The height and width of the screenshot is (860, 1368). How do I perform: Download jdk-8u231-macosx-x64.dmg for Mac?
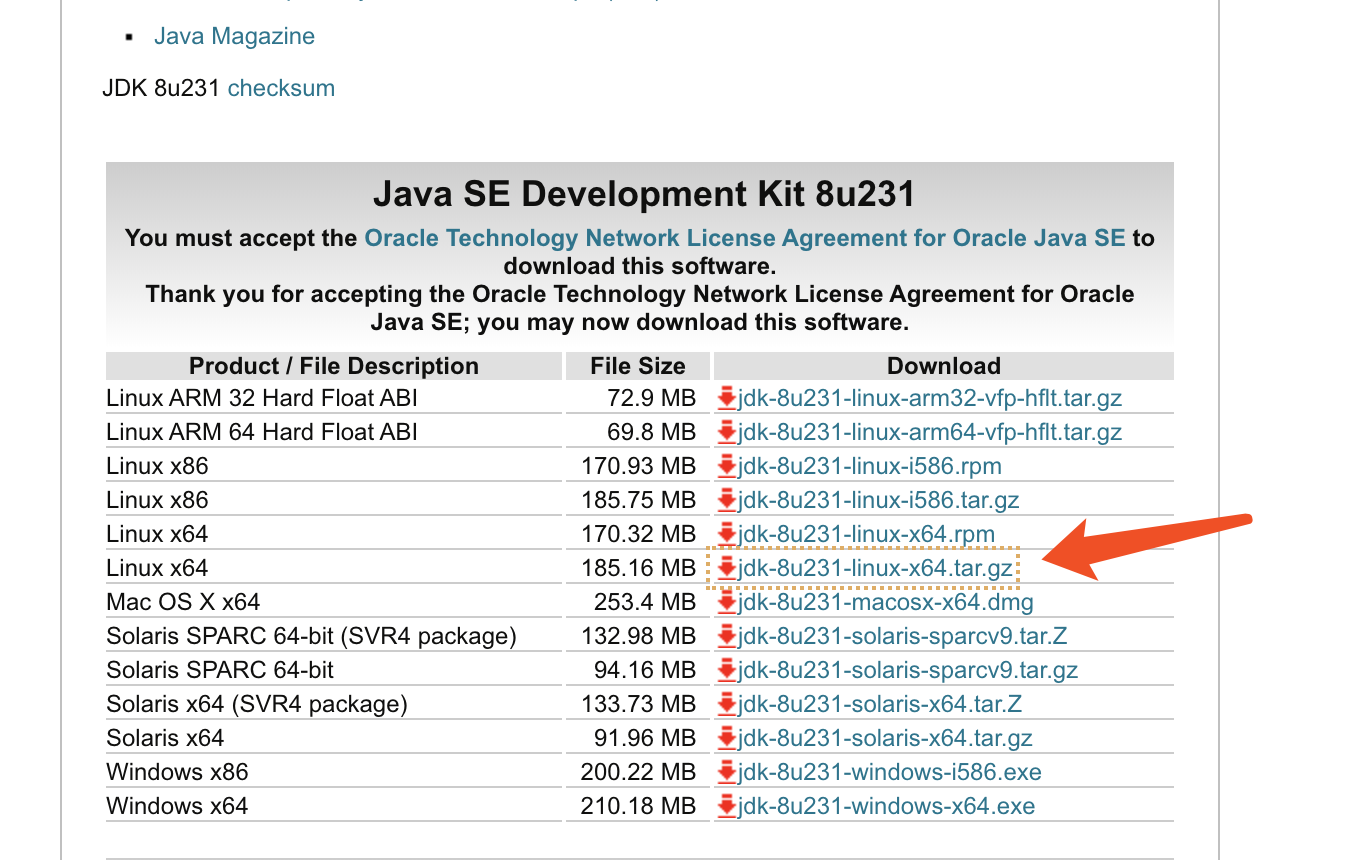click(885, 602)
